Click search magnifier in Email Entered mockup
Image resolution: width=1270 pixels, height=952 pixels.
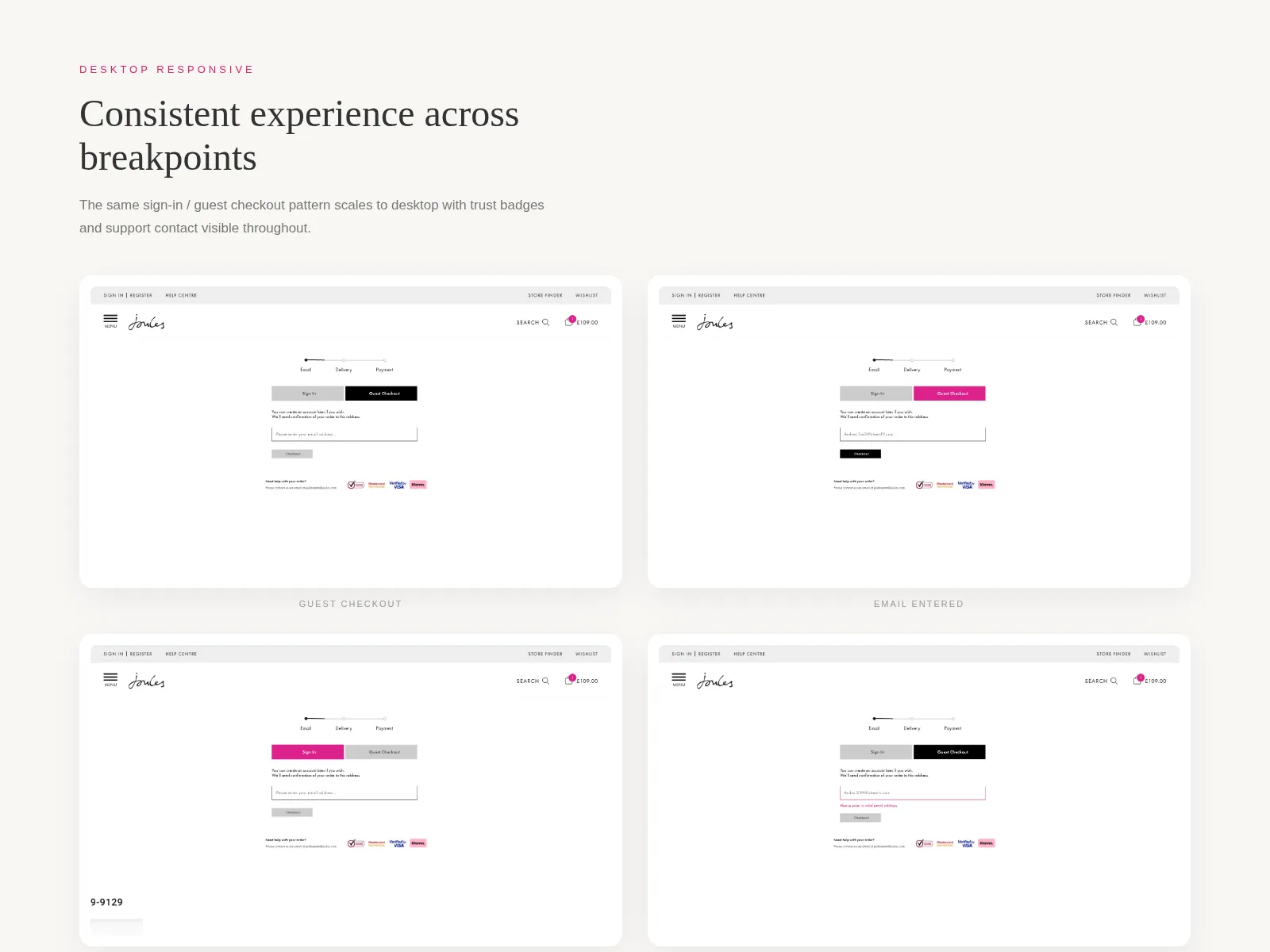click(1114, 322)
